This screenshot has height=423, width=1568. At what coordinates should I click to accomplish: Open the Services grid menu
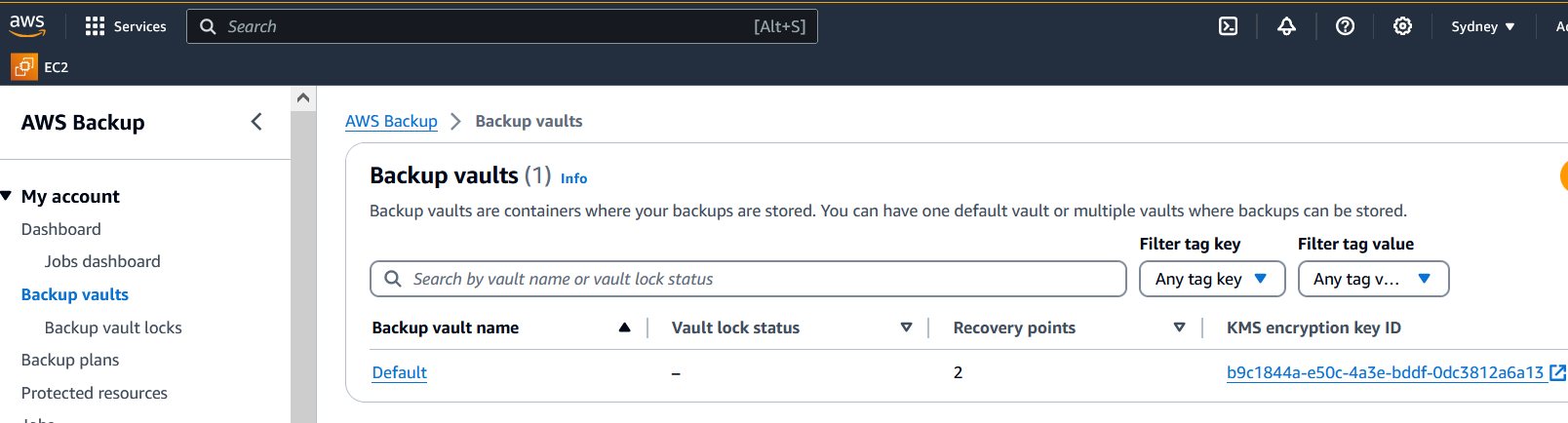point(95,26)
